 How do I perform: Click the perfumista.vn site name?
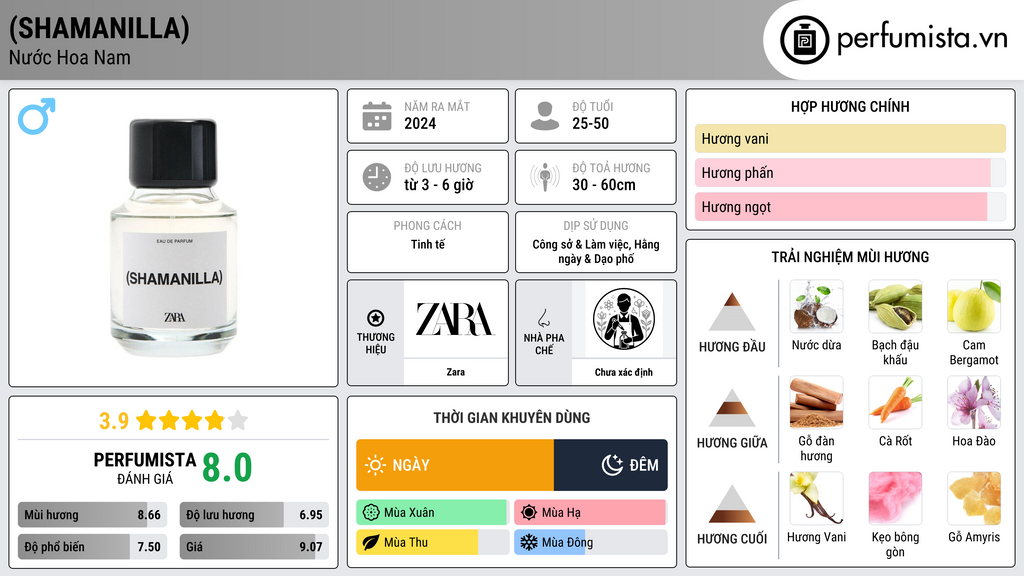coord(922,39)
